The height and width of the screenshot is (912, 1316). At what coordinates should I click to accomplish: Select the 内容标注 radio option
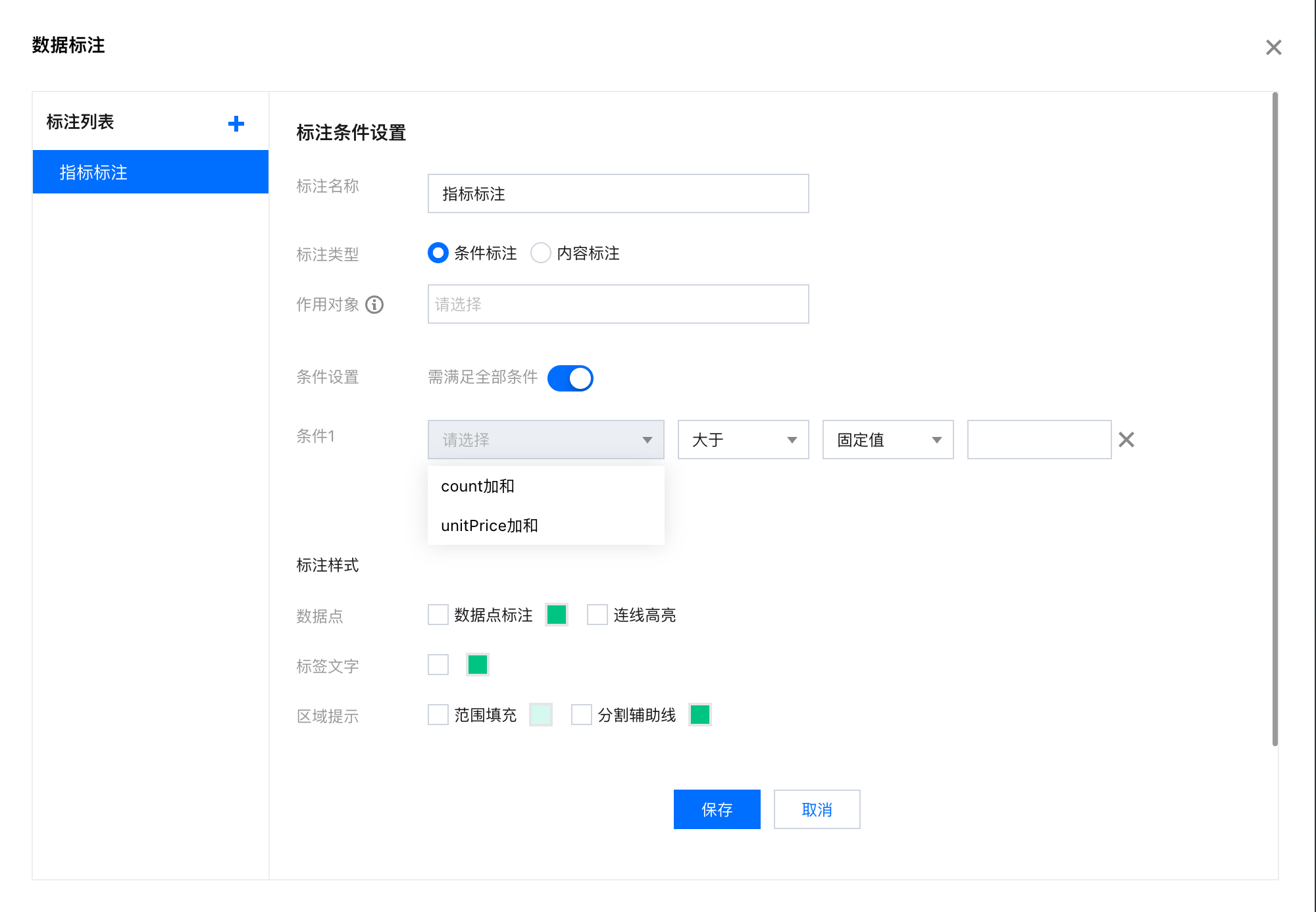tap(540, 253)
